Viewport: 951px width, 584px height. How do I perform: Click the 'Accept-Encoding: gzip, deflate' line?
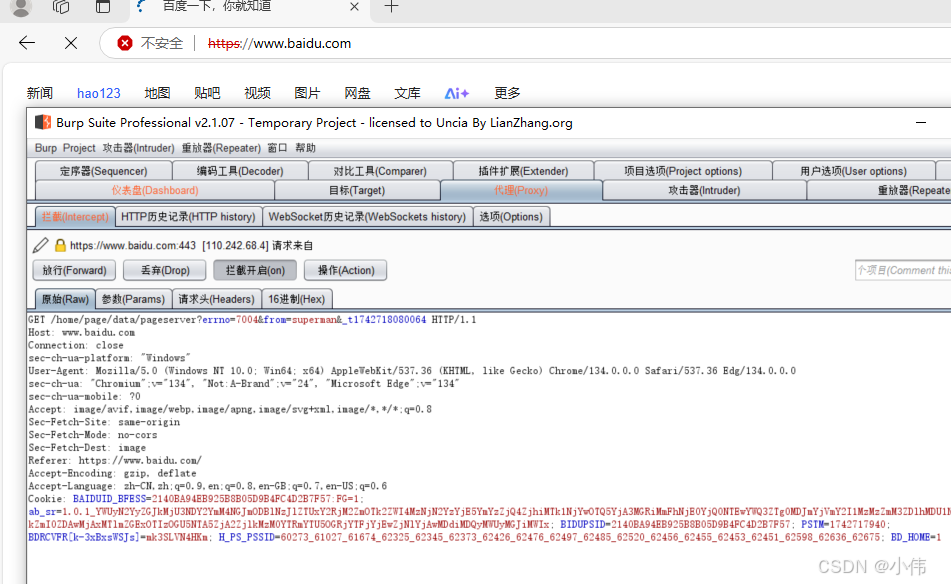112,473
